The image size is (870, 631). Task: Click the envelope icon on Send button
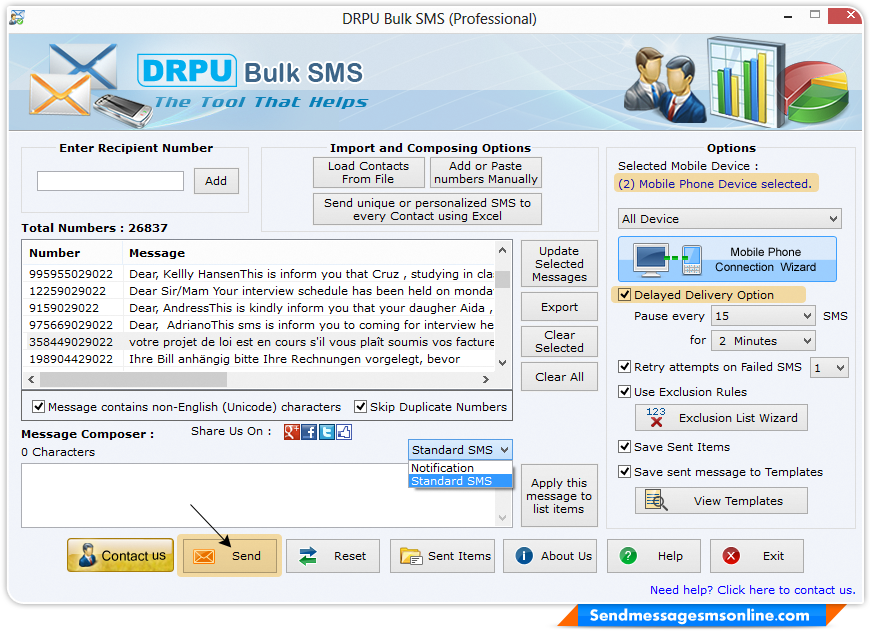(204, 556)
